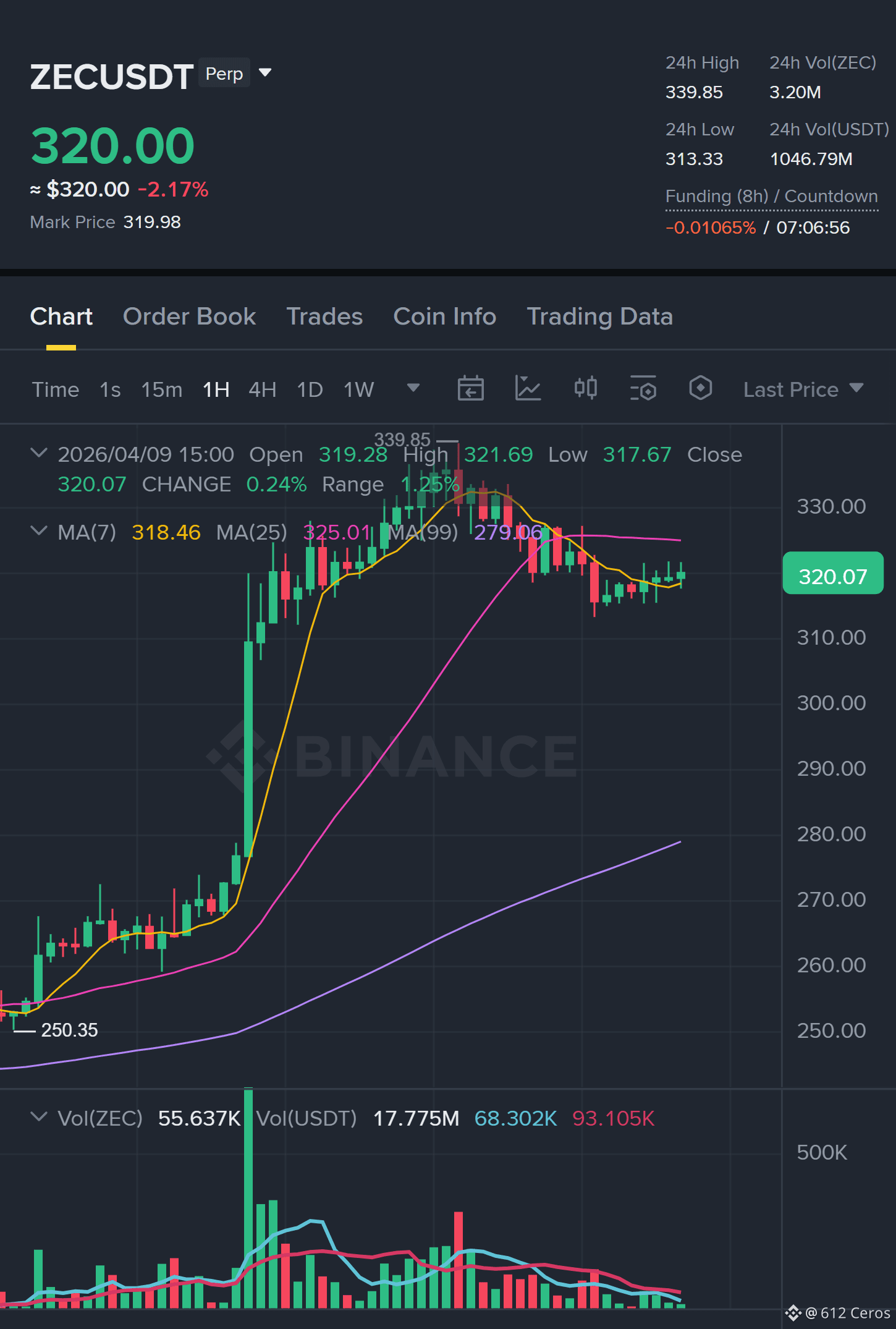Click the Funding (8h) / Countdown link

point(771,197)
